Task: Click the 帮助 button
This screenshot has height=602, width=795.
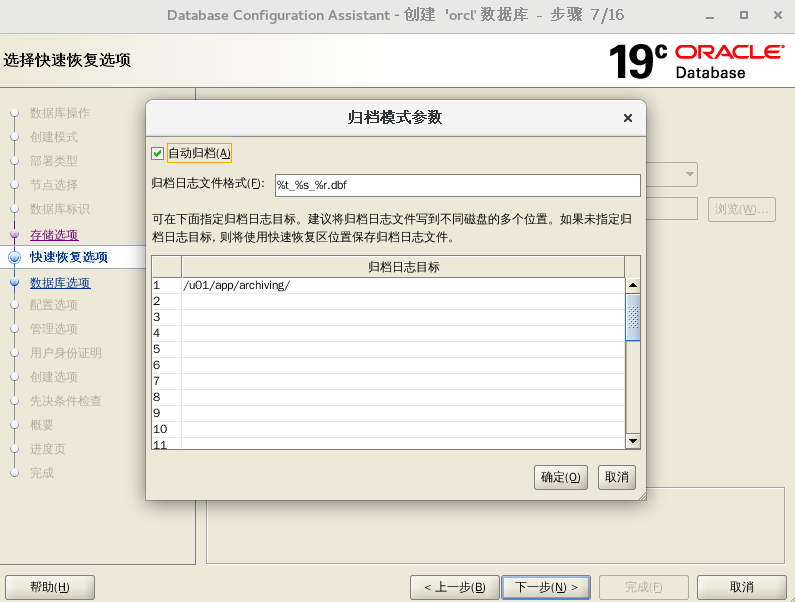Action: coord(50,587)
